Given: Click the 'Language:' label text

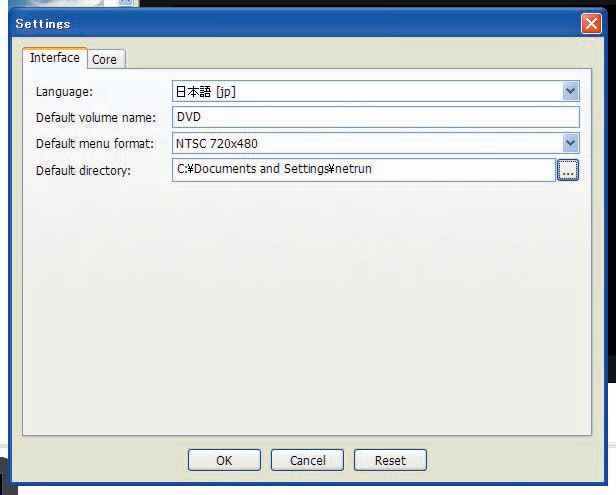Looking at the screenshot, I should (x=64, y=92).
